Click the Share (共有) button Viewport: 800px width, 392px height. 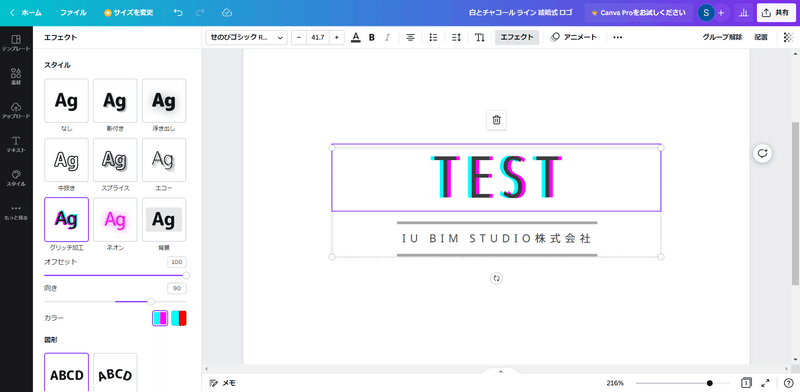coord(776,13)
